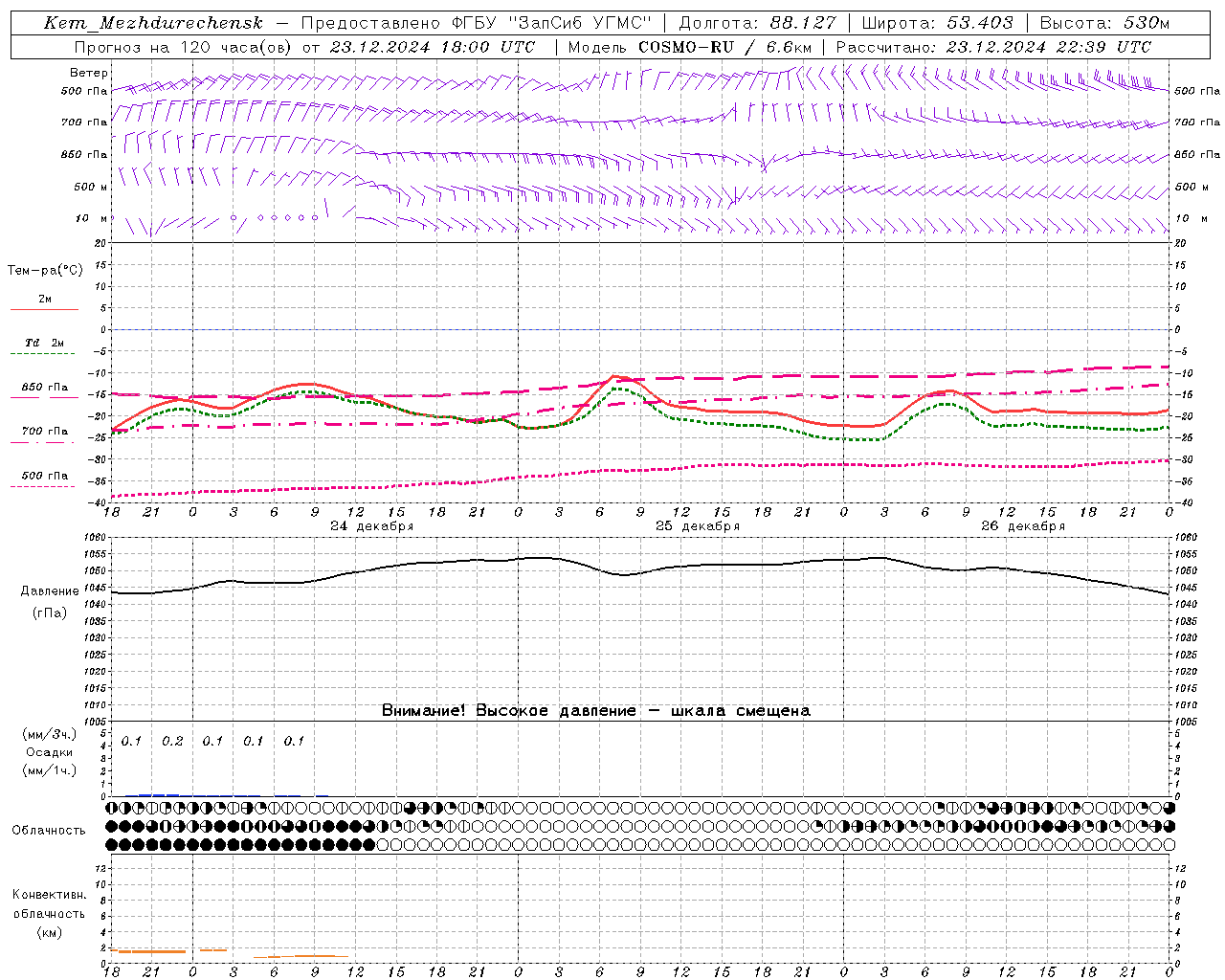Screen dimensions: 1225x980
Task: Click the Давление panel label
Action: pyautogui.click(x=50, y=591)
